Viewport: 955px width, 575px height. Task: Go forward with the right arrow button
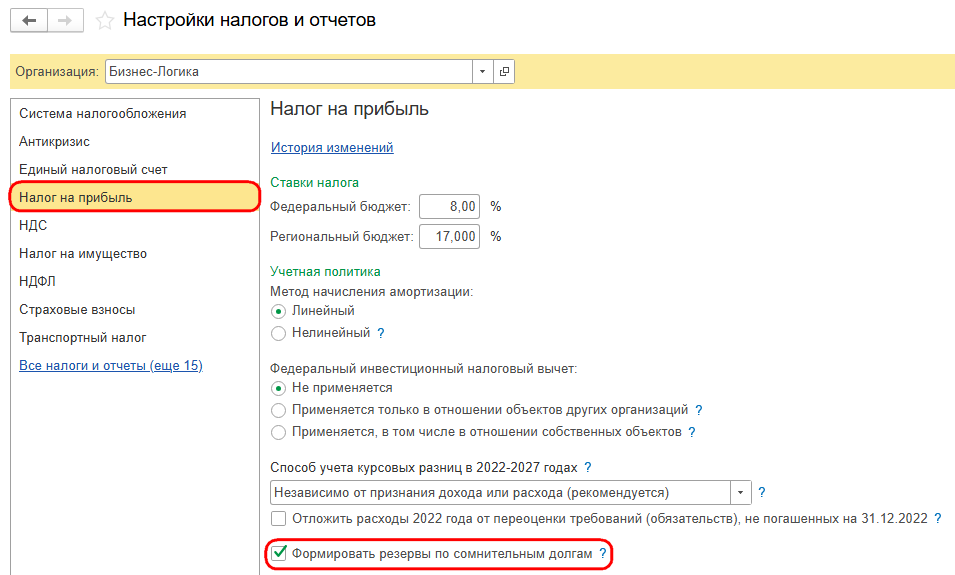[x=65, y=21]
